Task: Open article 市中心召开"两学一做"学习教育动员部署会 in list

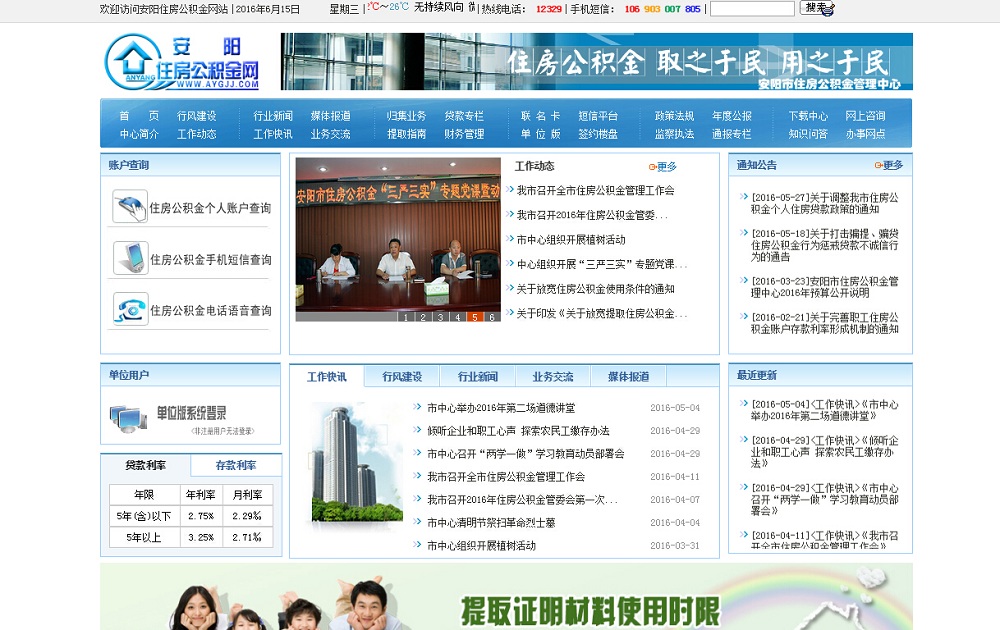Action: [526, 454]
